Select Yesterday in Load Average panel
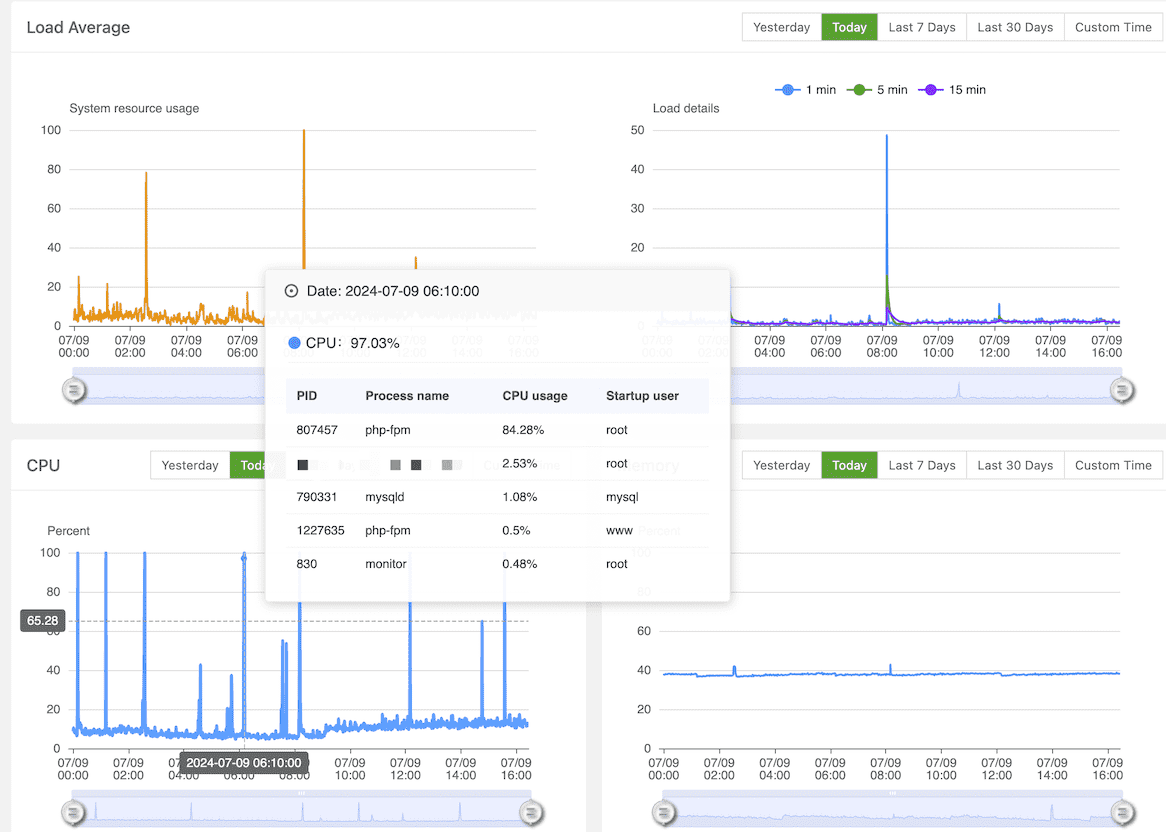Viewport: 1166px width, 832px height. tap(781, 27)
